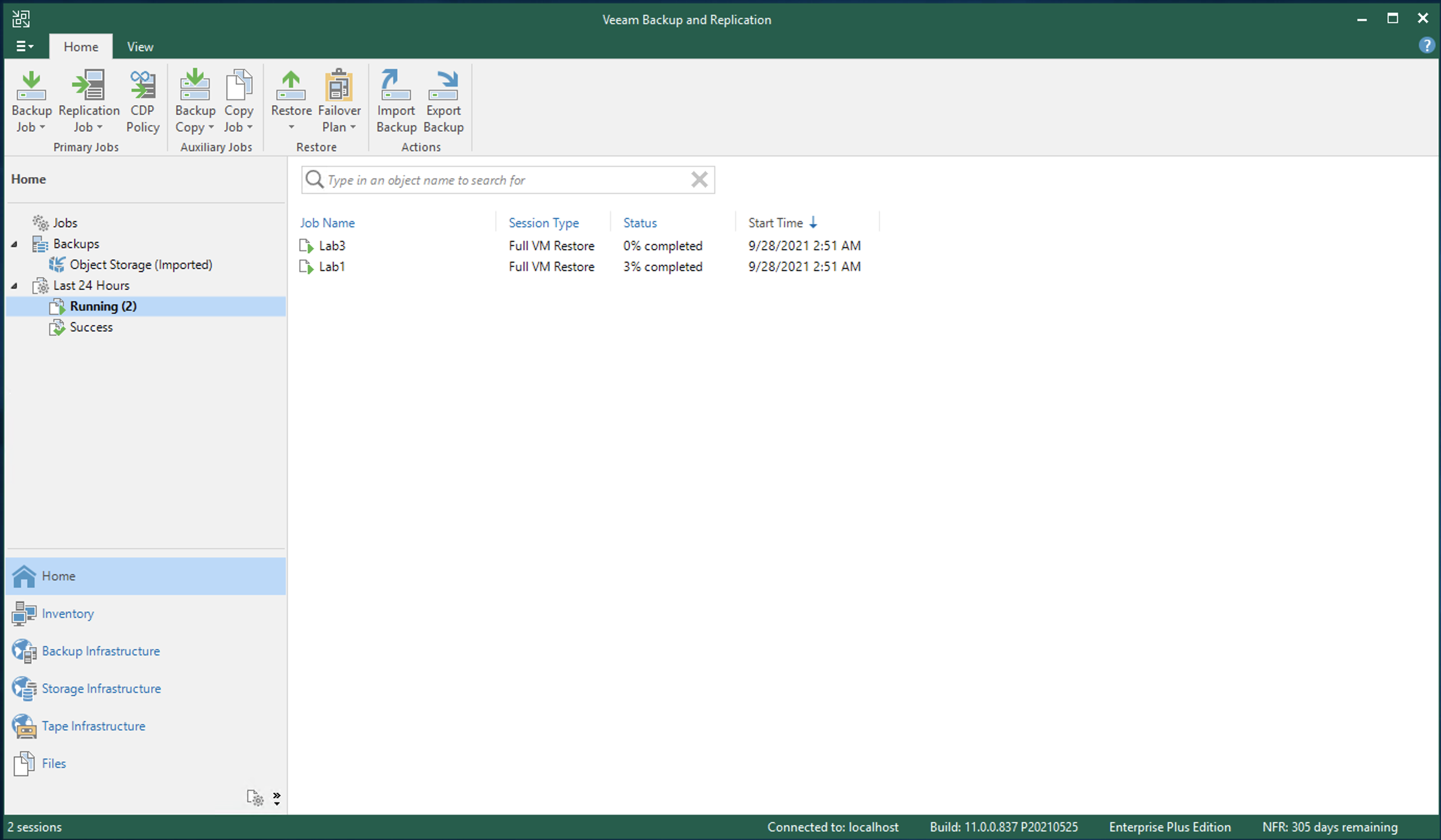Click the Inventory computers icon
Viewport: 1441px width, 840px height.
(x=24, y=614)
